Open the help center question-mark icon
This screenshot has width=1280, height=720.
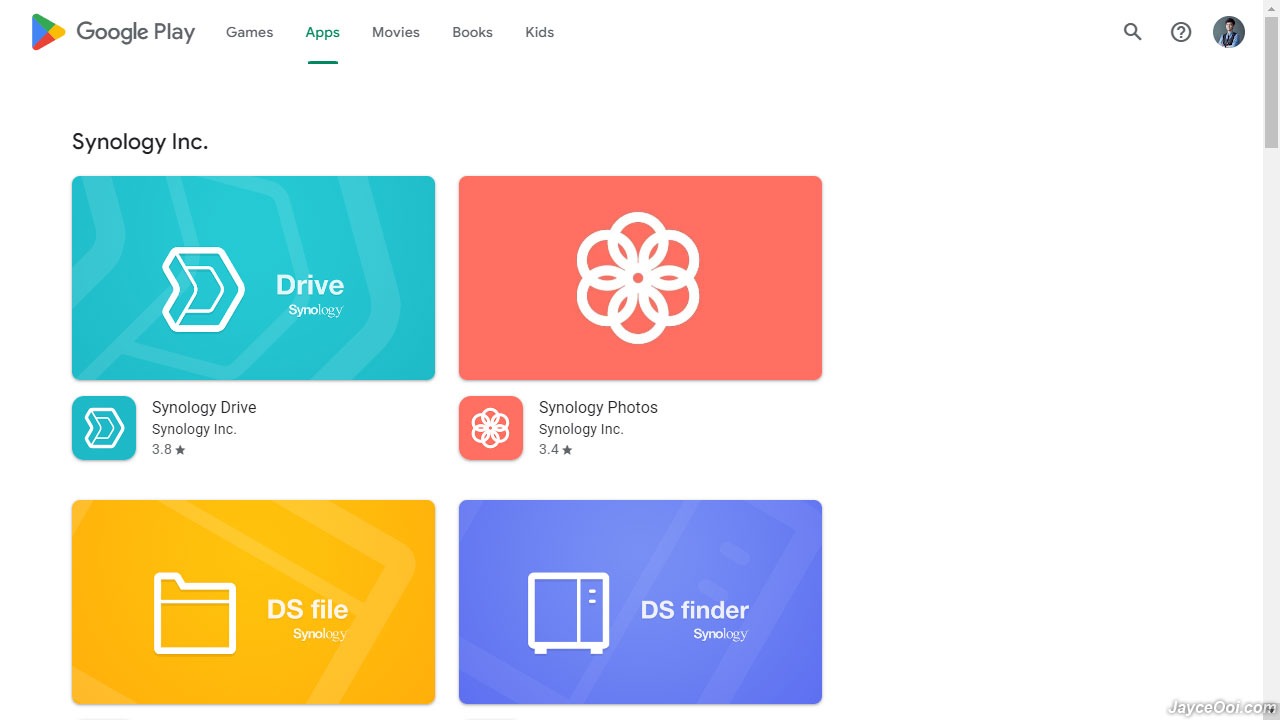tap(1181, 32)
